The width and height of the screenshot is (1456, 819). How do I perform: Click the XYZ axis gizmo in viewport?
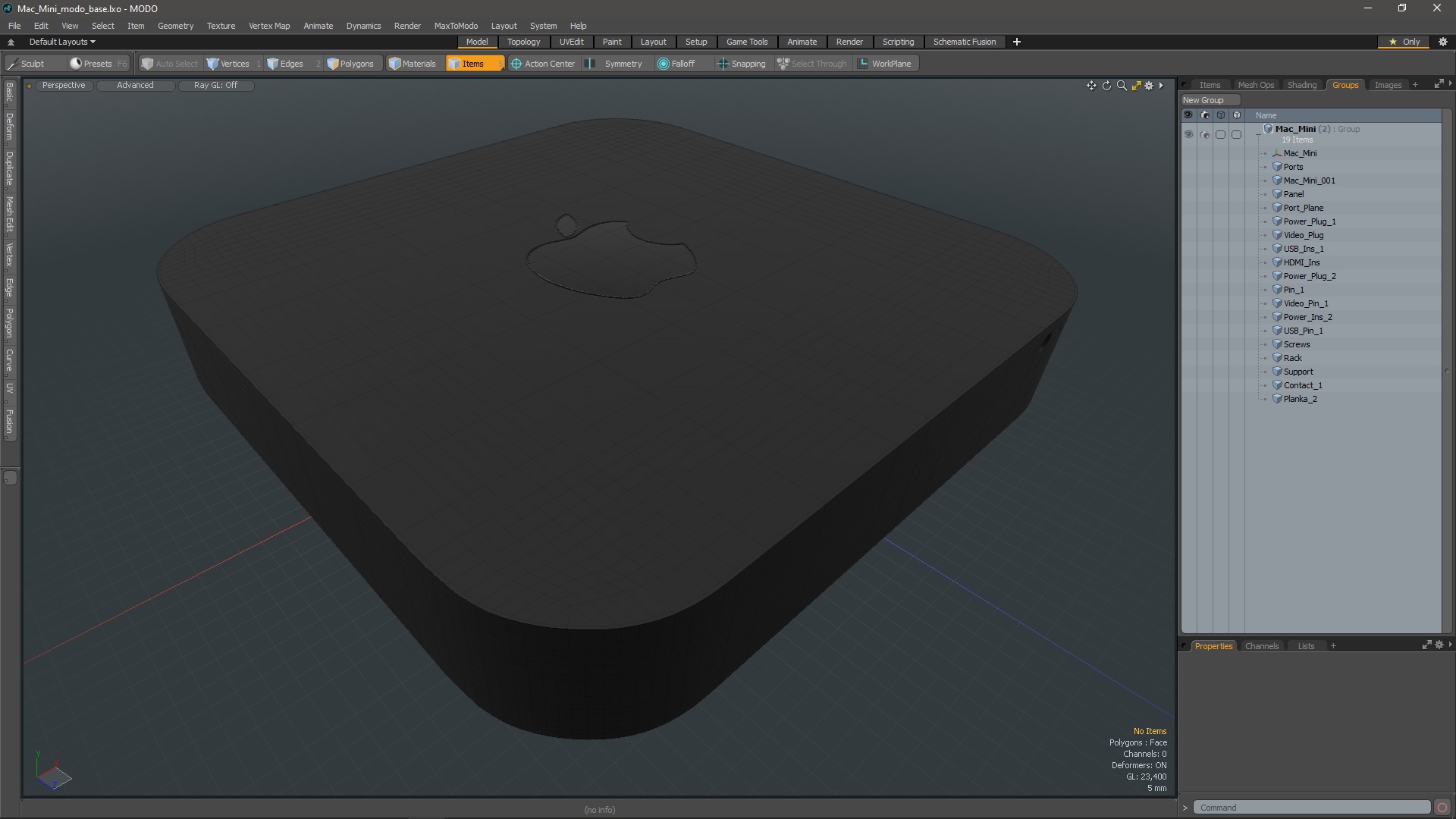point(53,772)
